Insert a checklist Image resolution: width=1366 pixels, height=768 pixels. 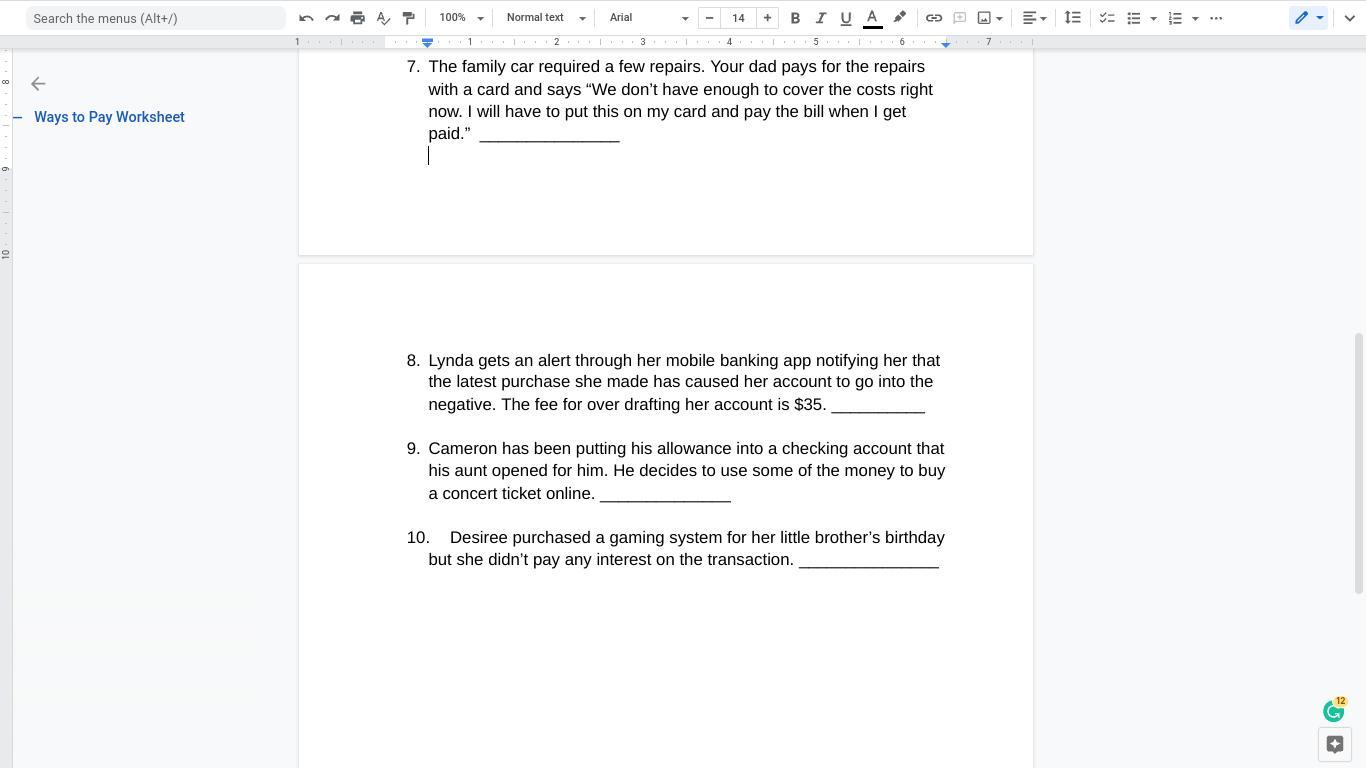pyautogui.click(x=1107, y=18)
